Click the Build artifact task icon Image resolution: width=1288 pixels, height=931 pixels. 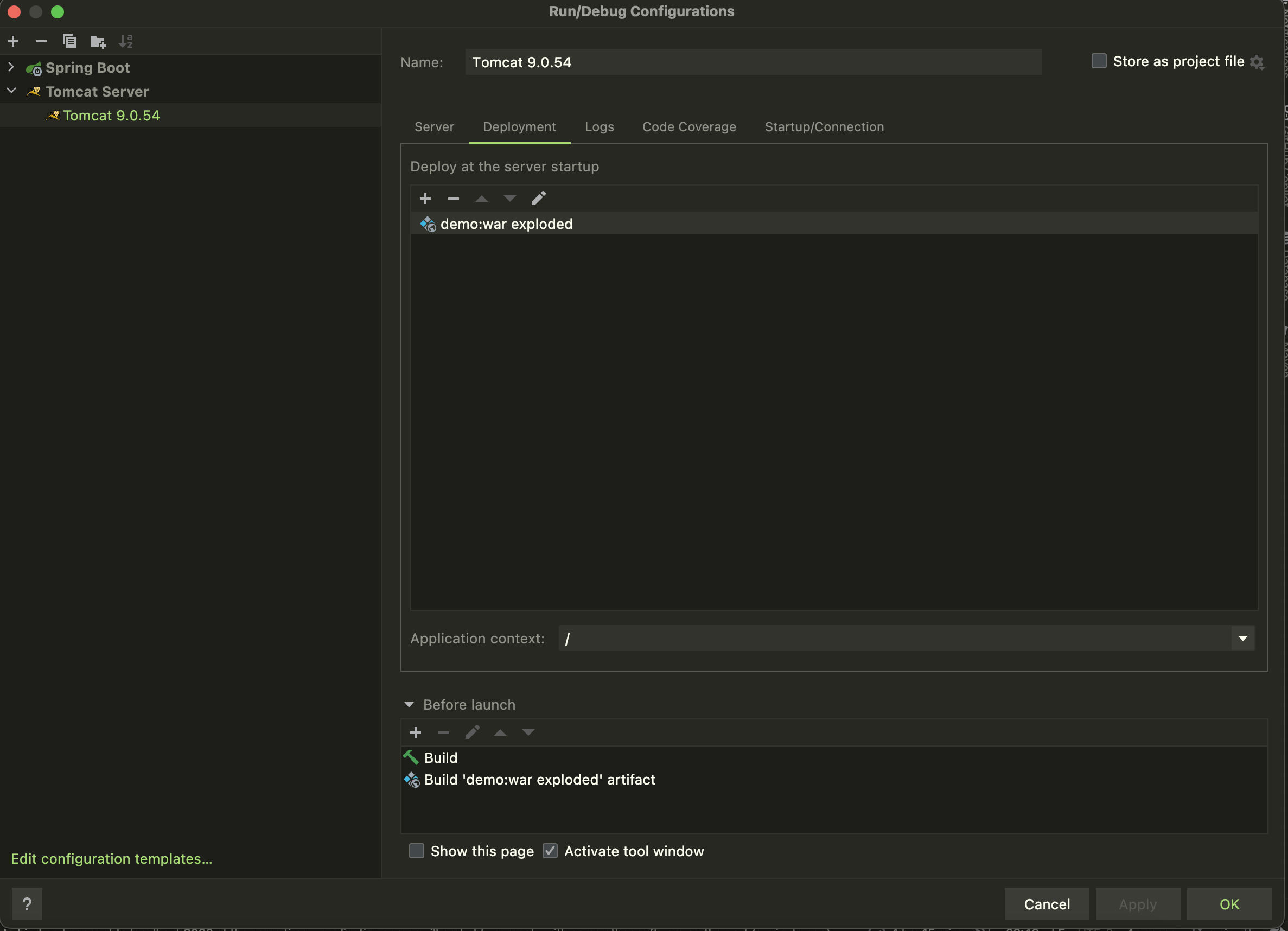(x=412, y=779)
